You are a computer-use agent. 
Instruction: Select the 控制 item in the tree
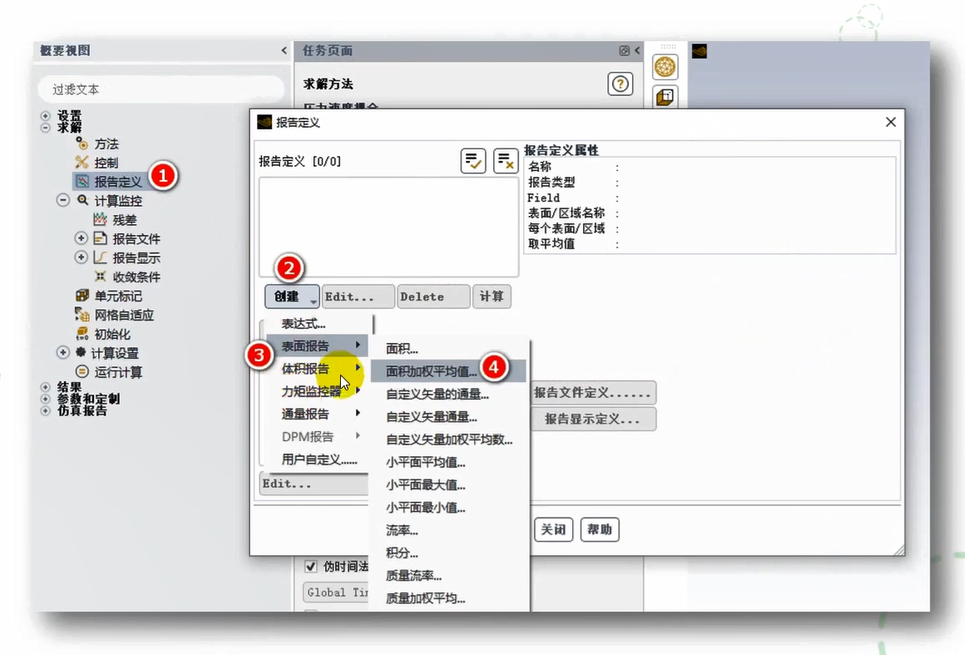point(106,163)
